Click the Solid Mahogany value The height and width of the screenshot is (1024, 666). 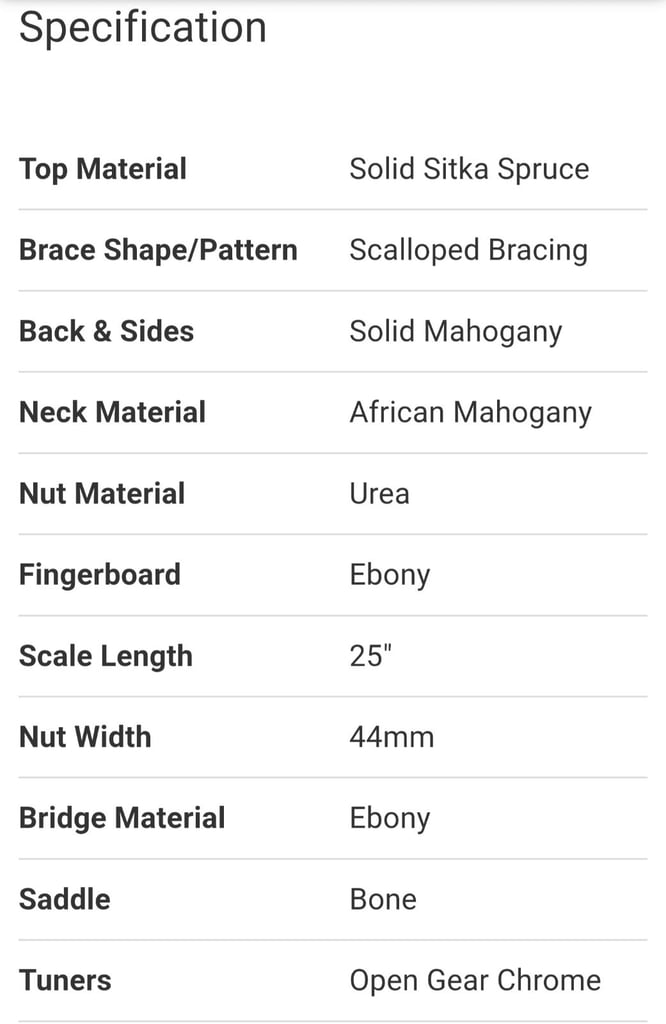(456, 332)
